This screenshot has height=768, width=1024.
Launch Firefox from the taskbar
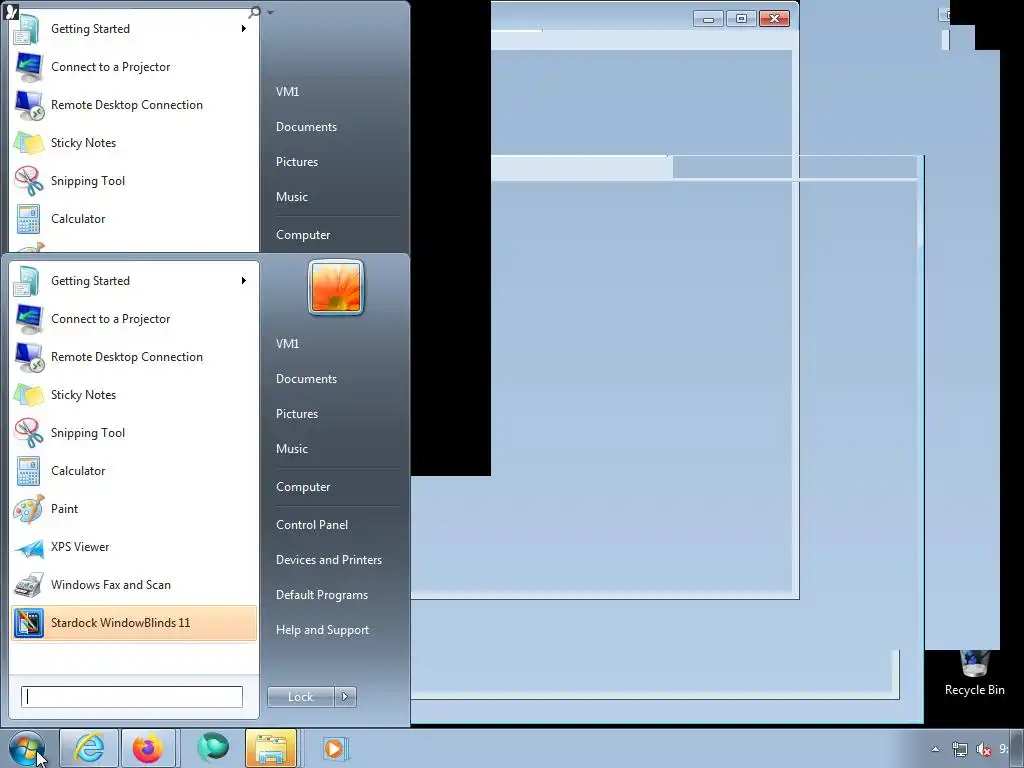(148, 748)
